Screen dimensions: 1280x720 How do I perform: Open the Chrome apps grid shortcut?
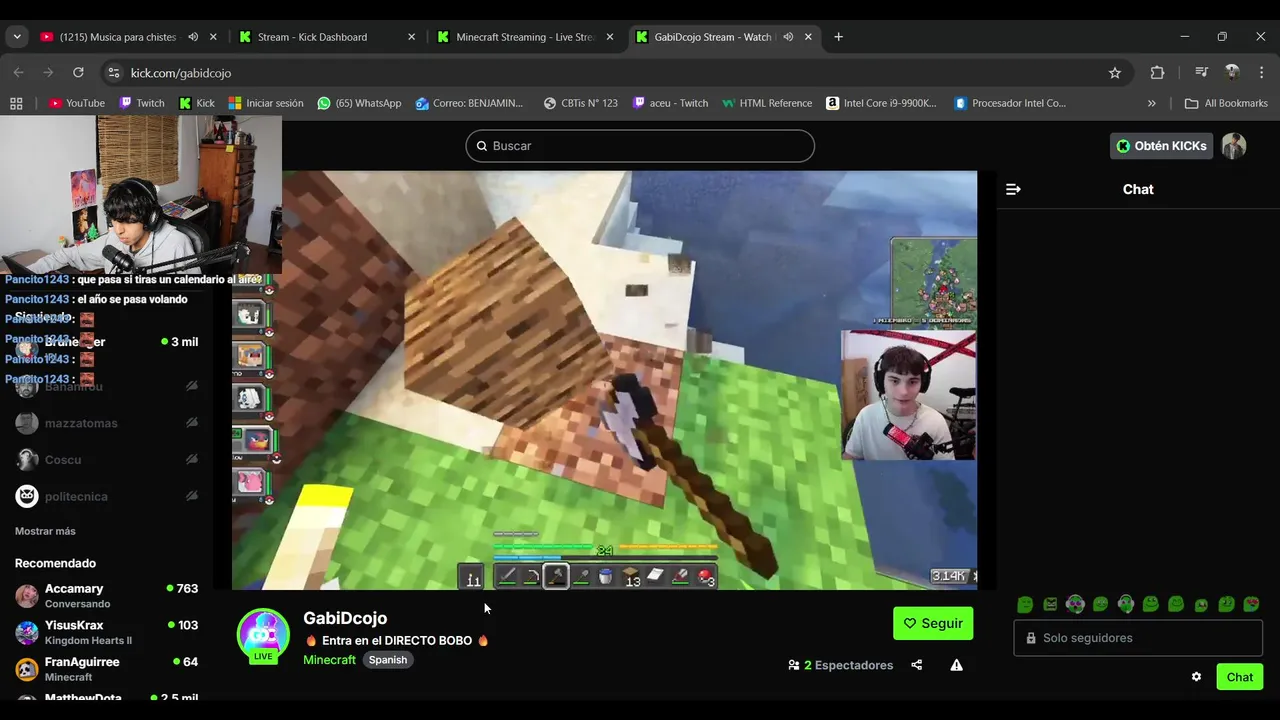(16, 103)
